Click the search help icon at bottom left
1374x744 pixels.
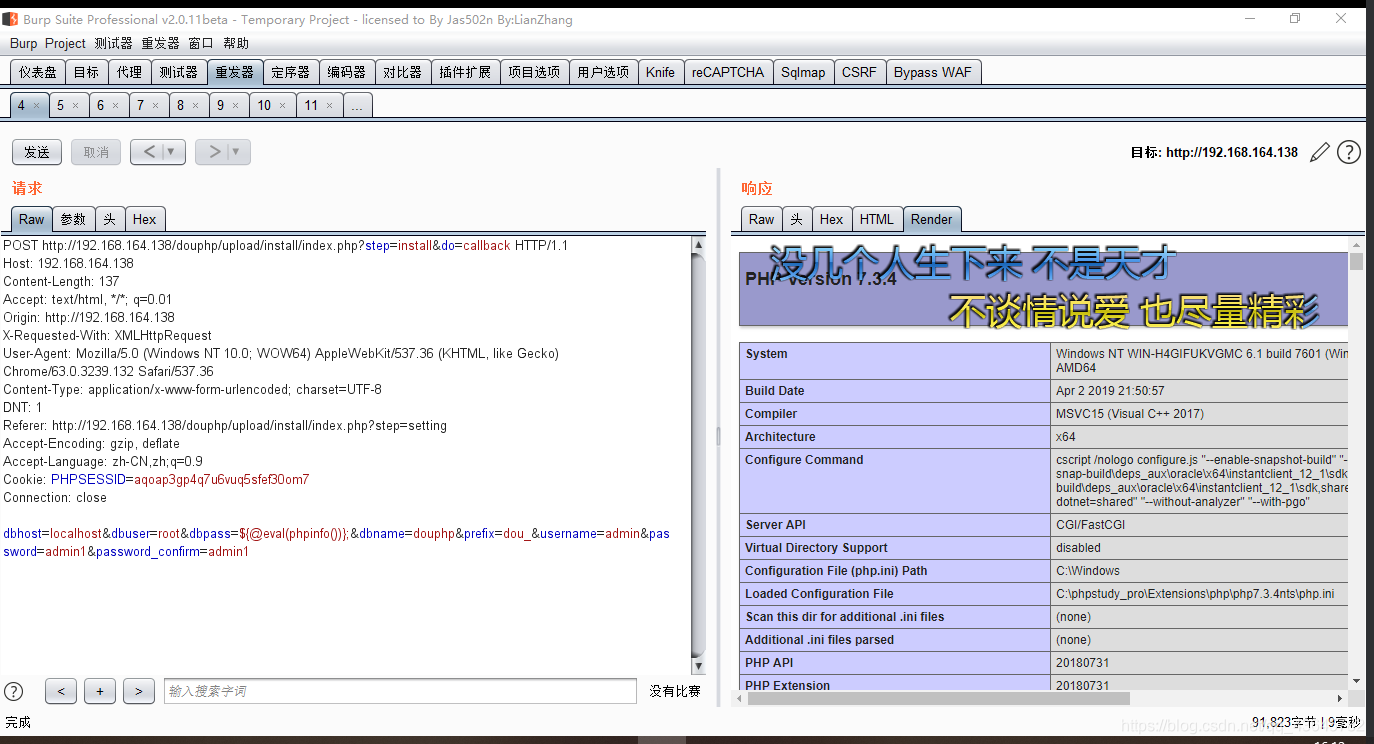(x=14, y=691)
